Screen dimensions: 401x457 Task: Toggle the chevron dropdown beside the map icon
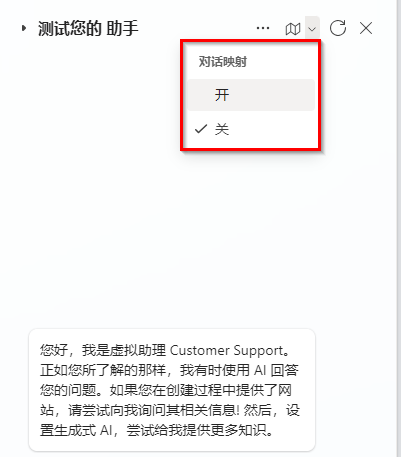[x=312, y=29]
